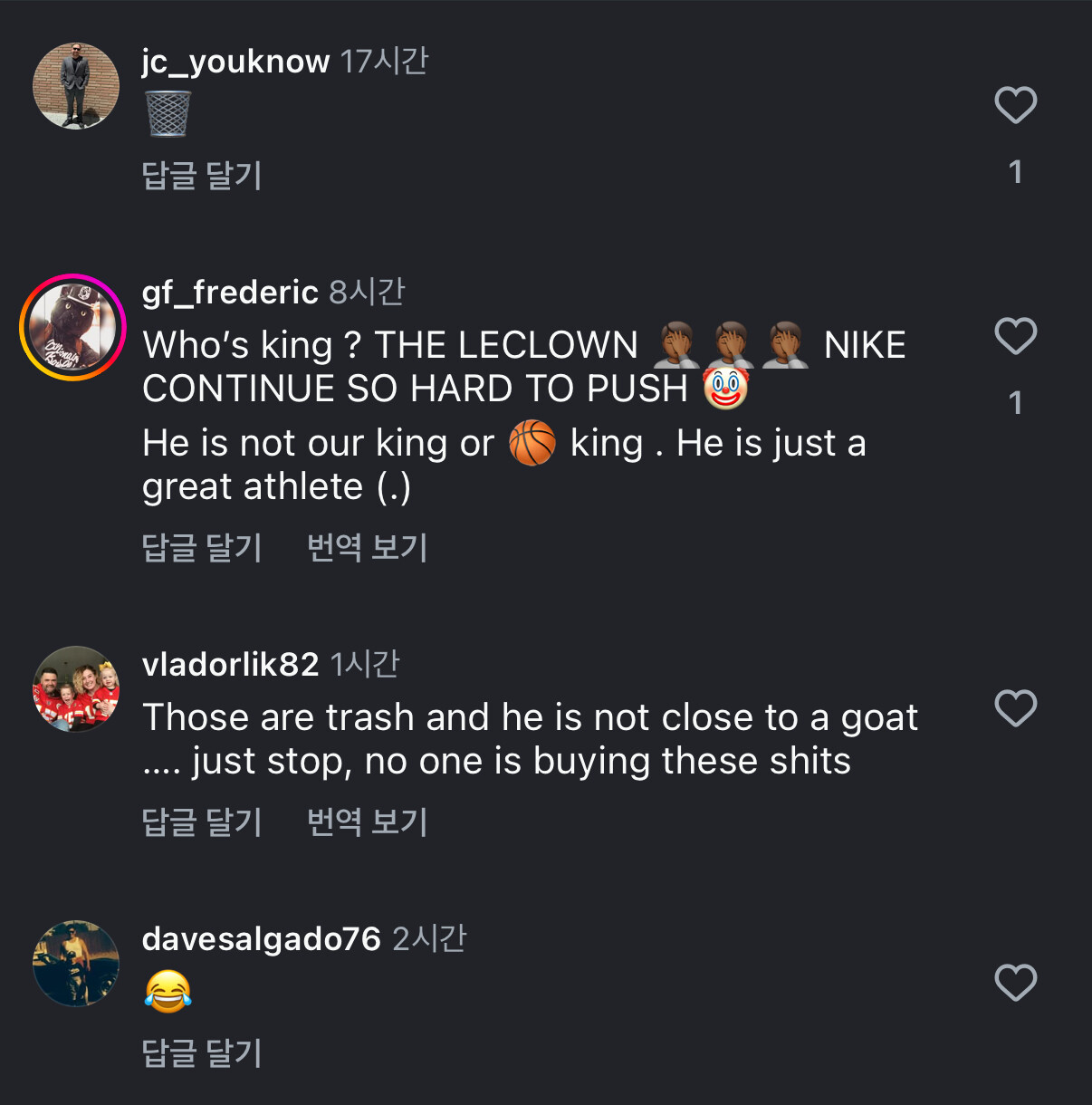Reply to vladorlik82's comment
The width and height of the screenshot is (1092, 1105).
click(202, 822)
